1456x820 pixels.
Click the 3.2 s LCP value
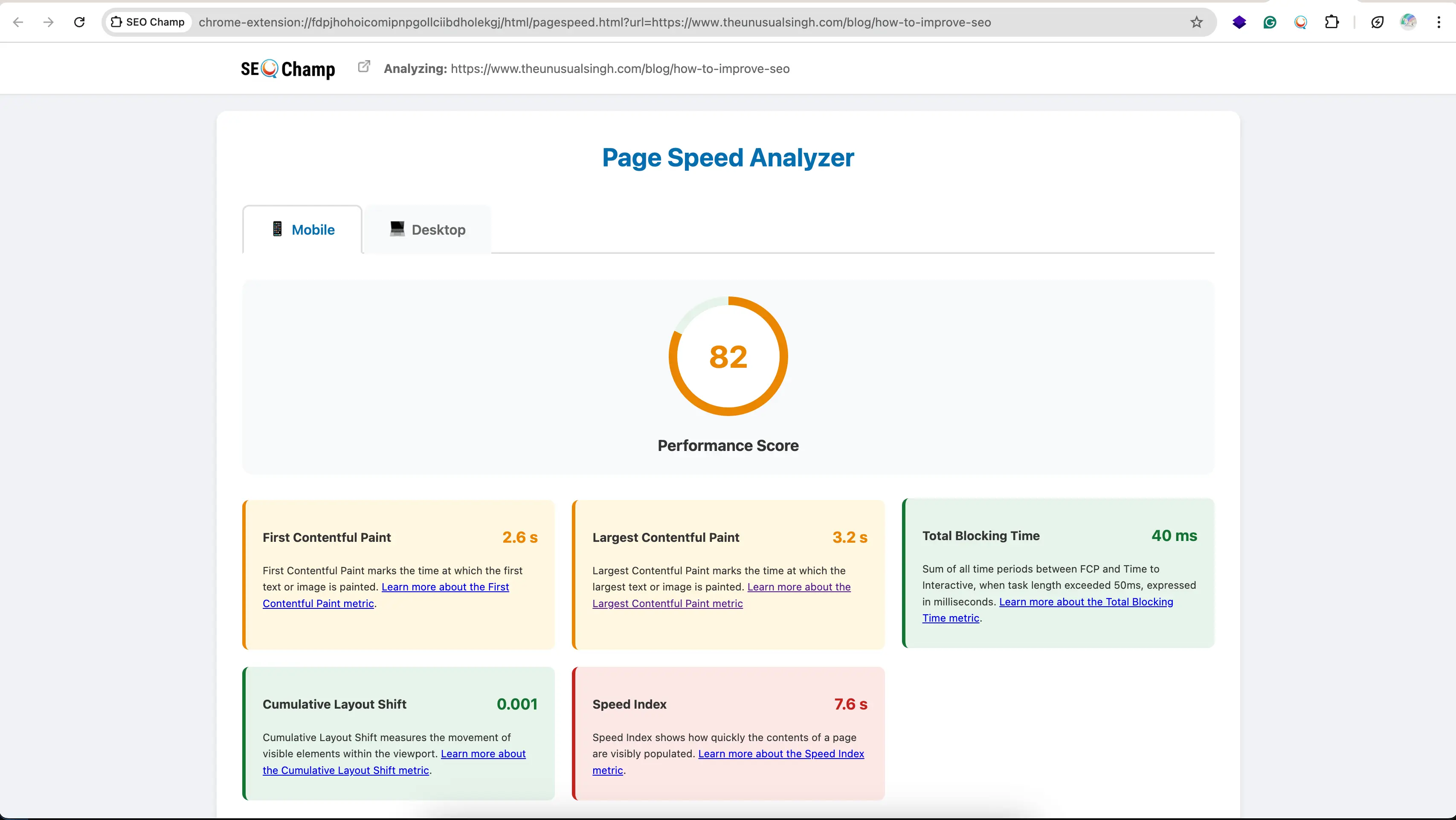click(850, 537)
